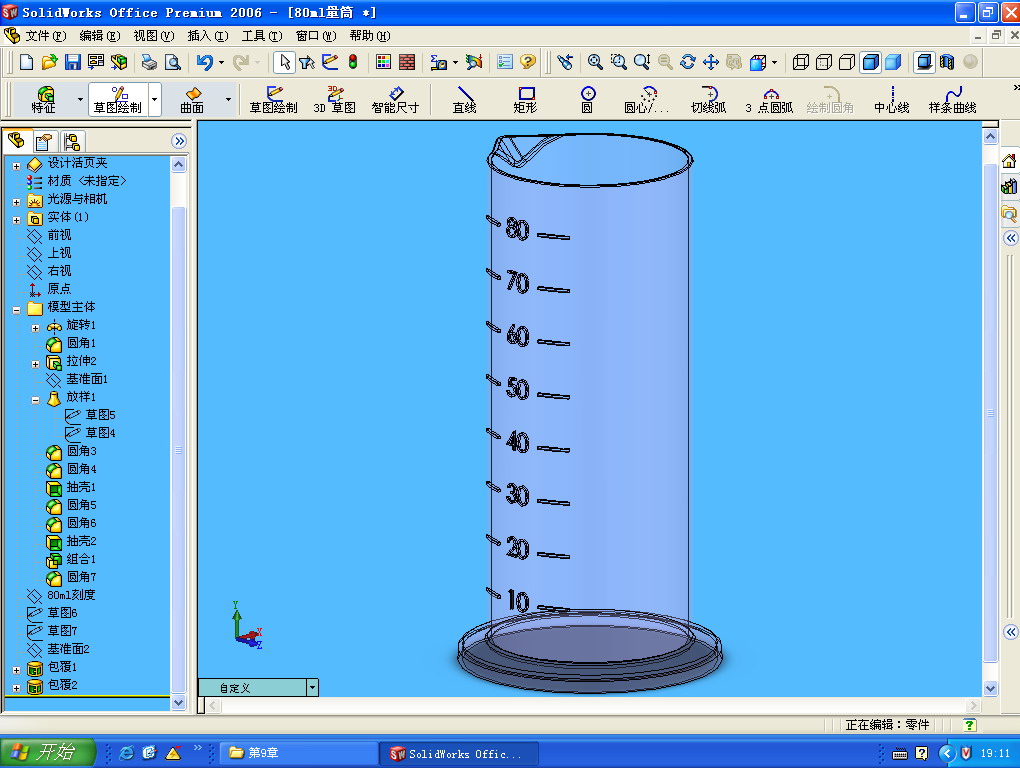The height and width of the screenshot is (768, 1020).
Task: Click viewport vertical scrollbar down arrow
Action: click(x=990, y=688)
